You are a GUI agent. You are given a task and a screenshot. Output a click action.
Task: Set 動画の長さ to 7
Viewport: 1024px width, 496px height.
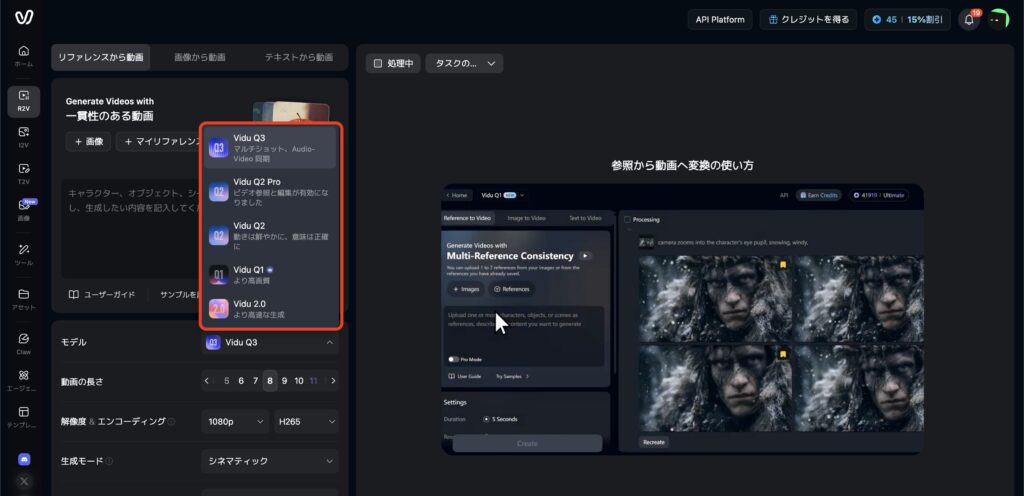(255, 381)
